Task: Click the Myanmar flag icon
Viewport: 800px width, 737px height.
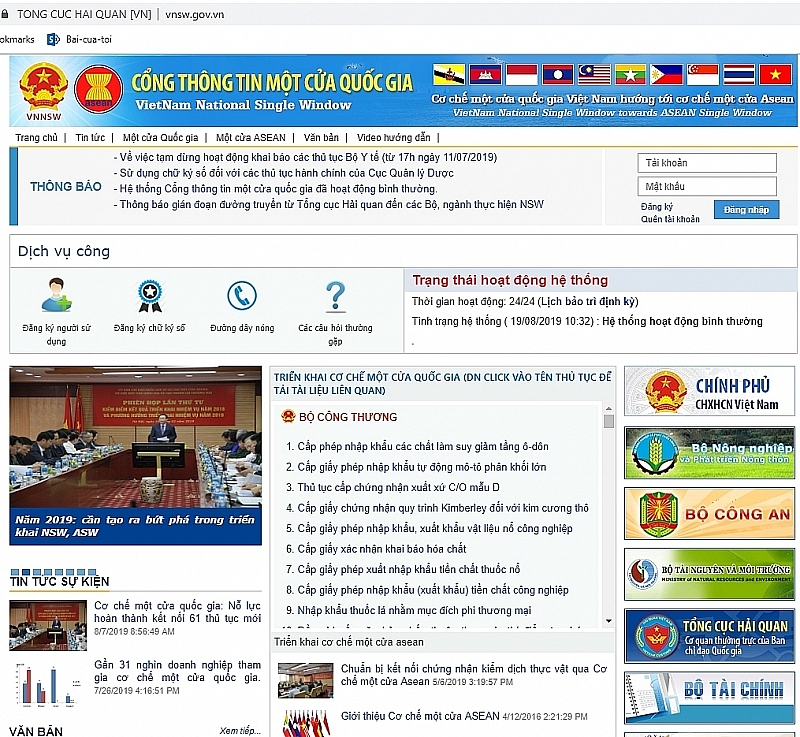Action: [631, 74]
